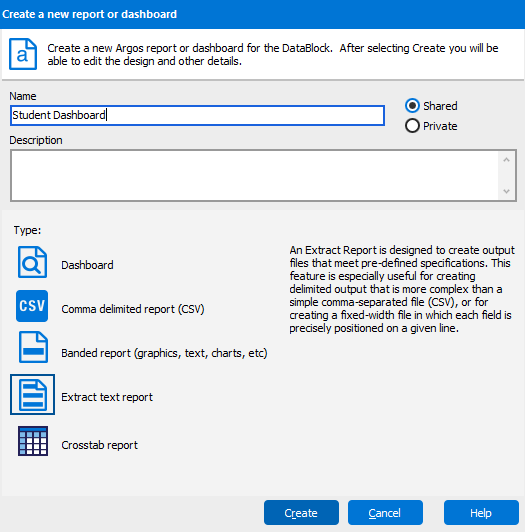Click the 'Description' field label

[x=36, y=140]
